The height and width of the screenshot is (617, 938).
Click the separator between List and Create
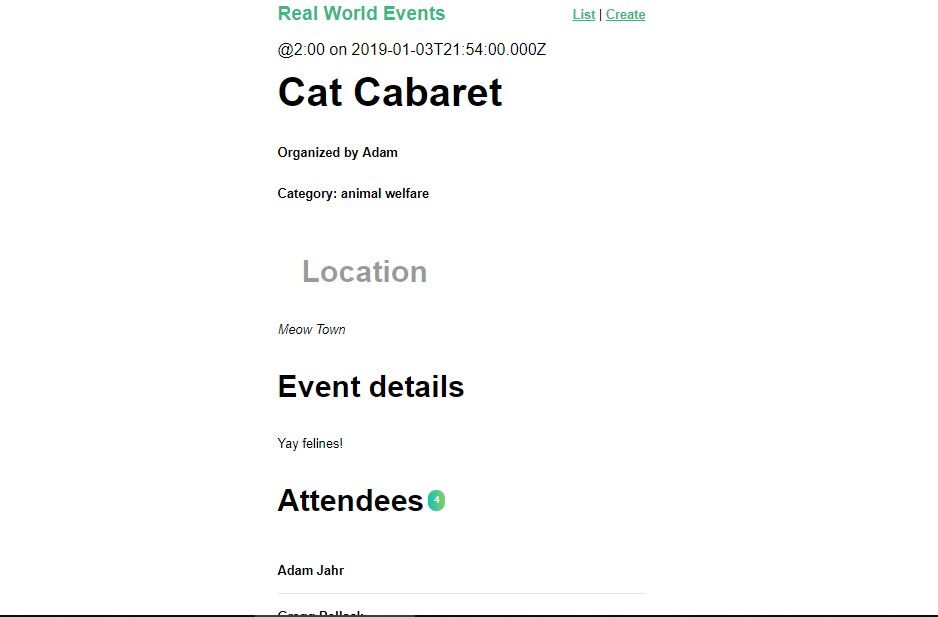[601, 14]
